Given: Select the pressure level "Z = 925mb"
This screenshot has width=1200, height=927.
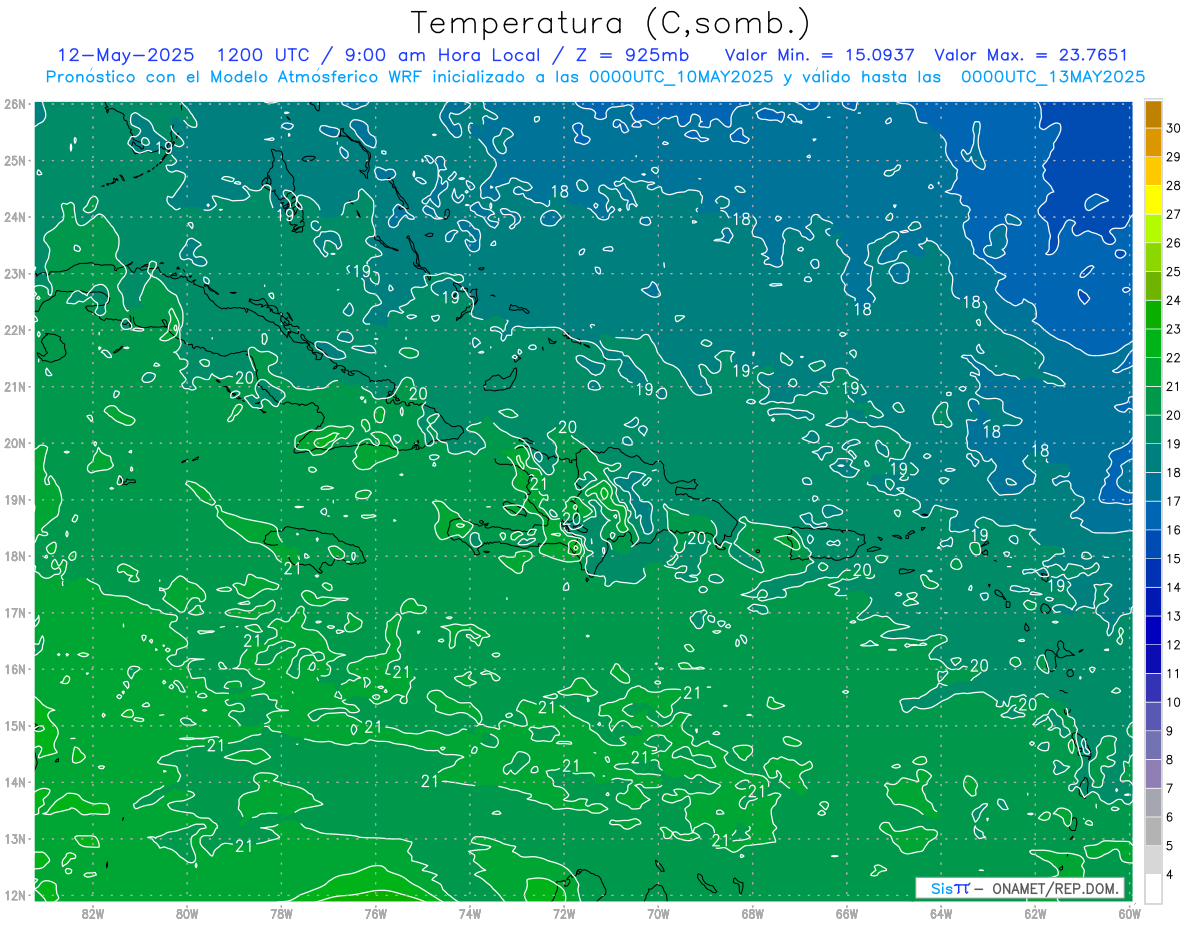Looking at the screenshot, I should [x=632, y=55].
